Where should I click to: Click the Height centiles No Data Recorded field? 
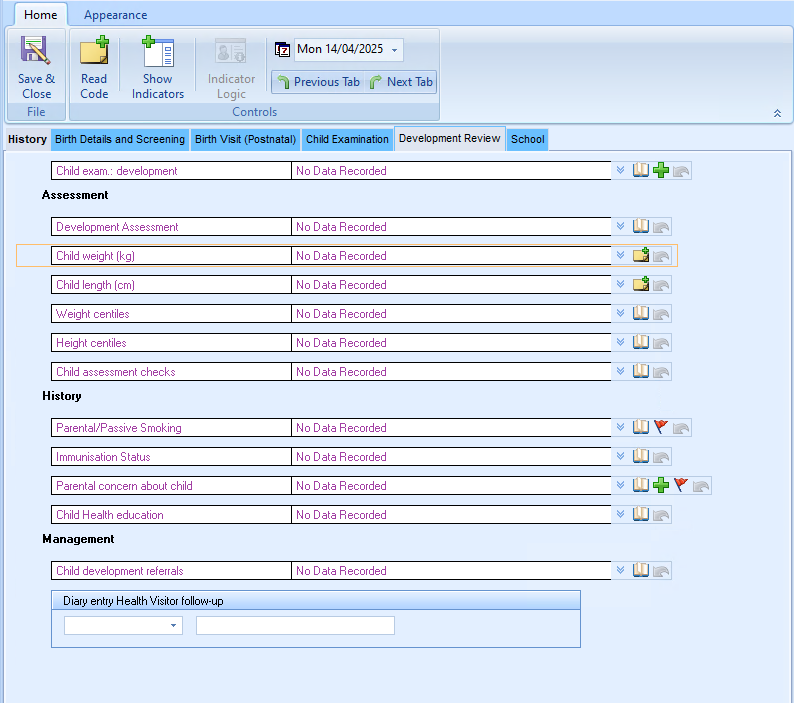point(451,342)
